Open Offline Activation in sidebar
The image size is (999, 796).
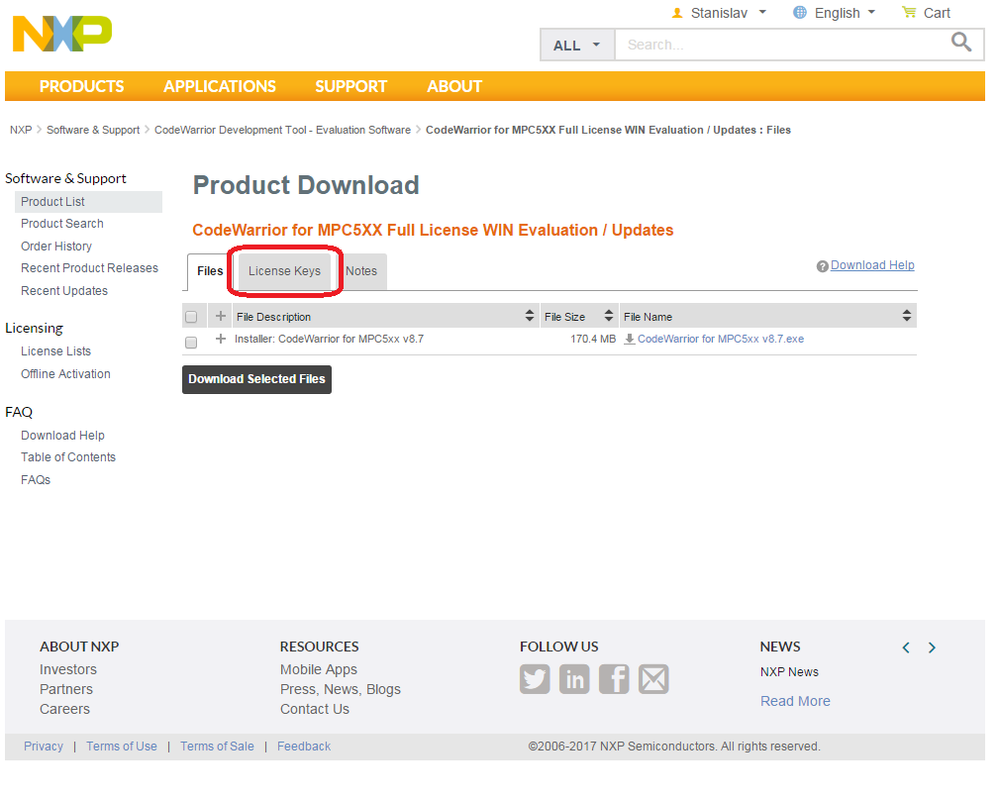(x=66, y=374)
